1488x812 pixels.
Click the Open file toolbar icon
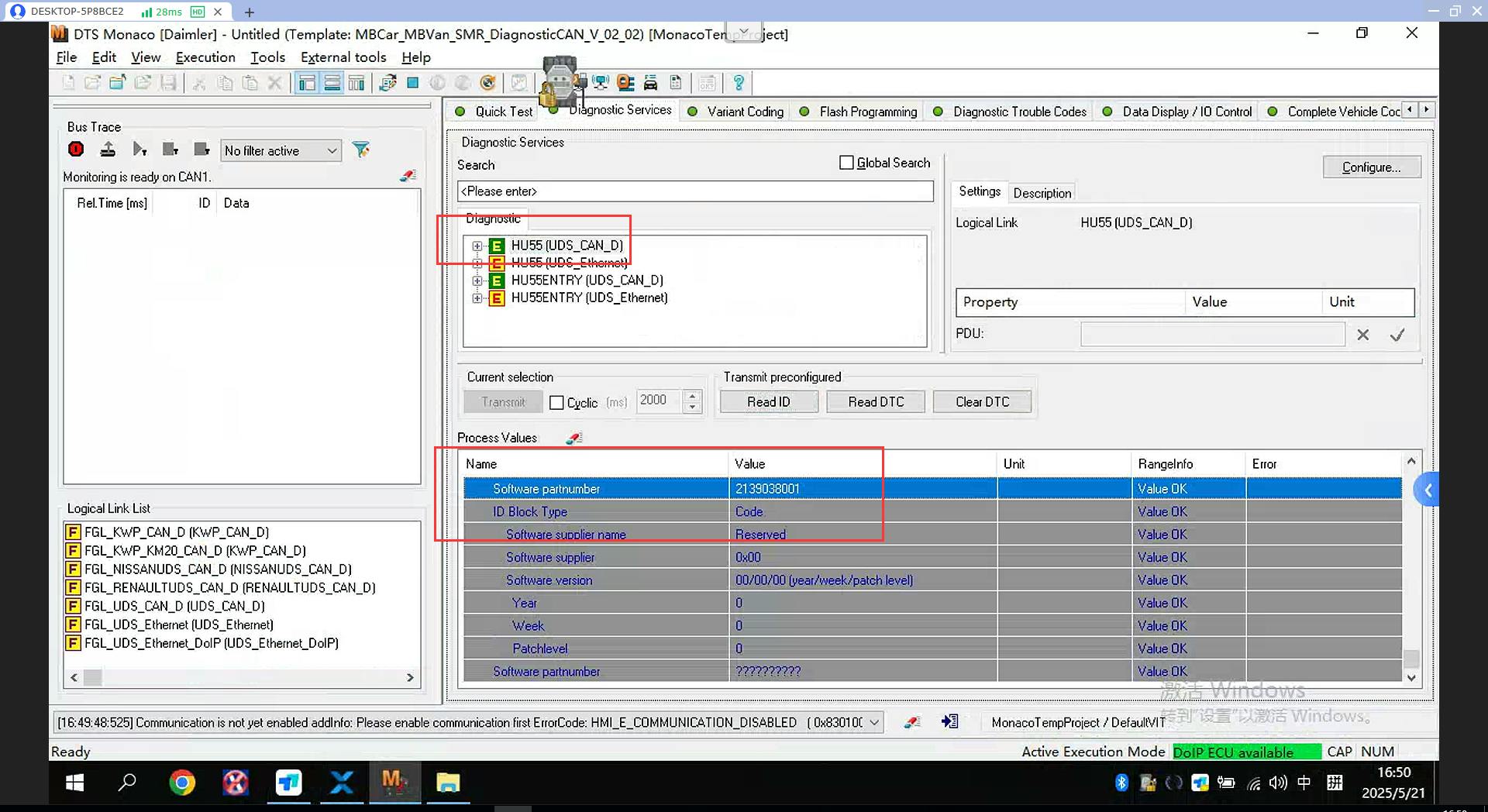click(93, 83)
